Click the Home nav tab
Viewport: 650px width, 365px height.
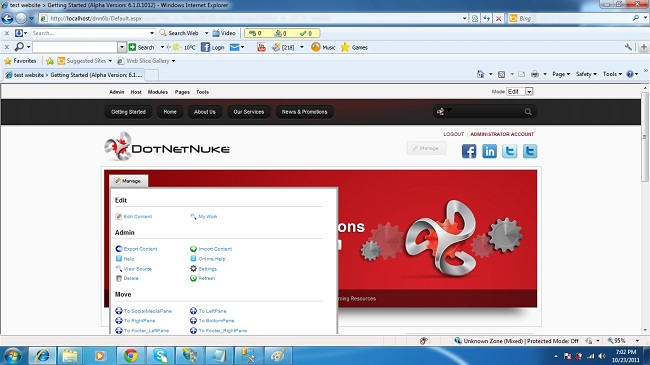click(x=170, y=112)
